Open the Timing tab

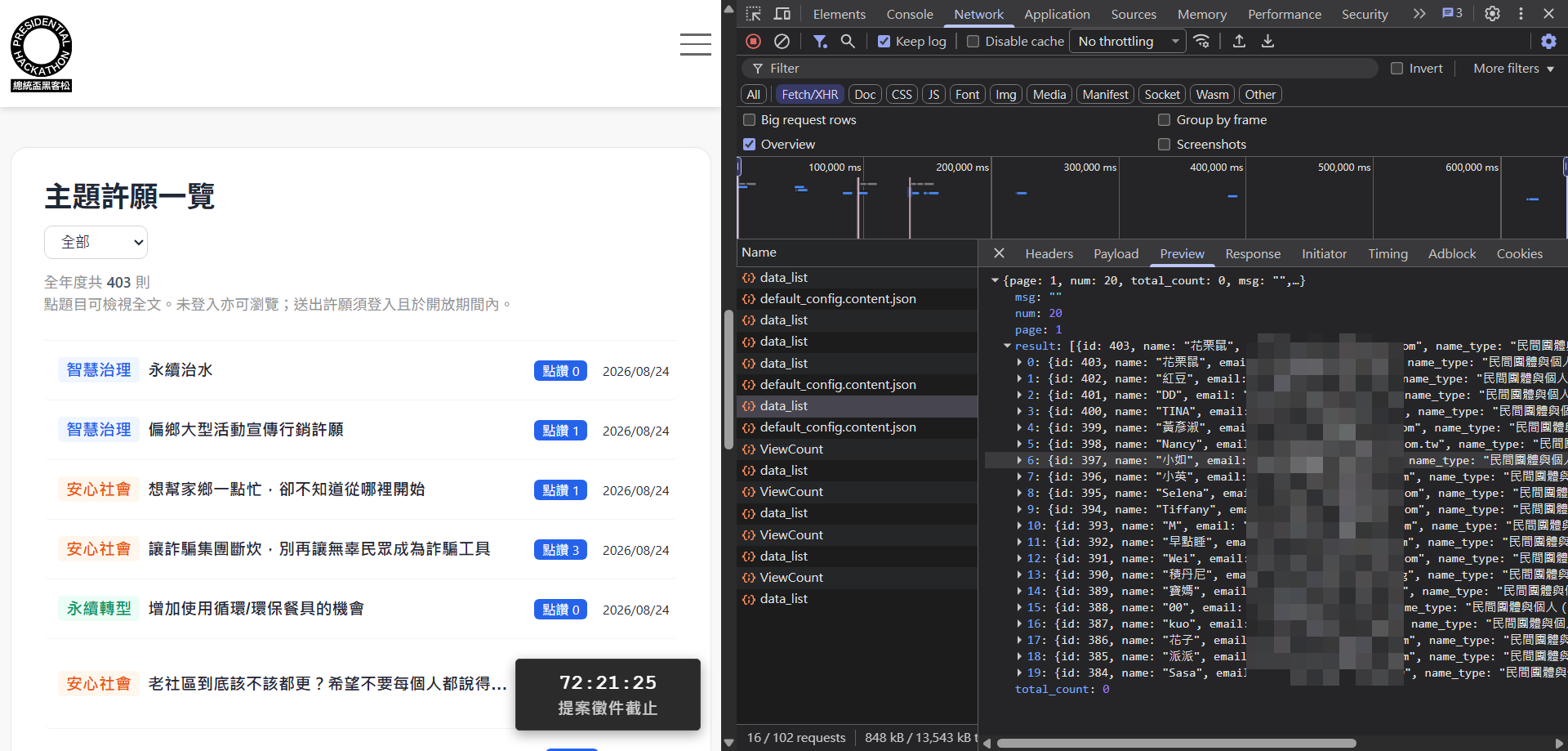click(x=1388, y=254)
